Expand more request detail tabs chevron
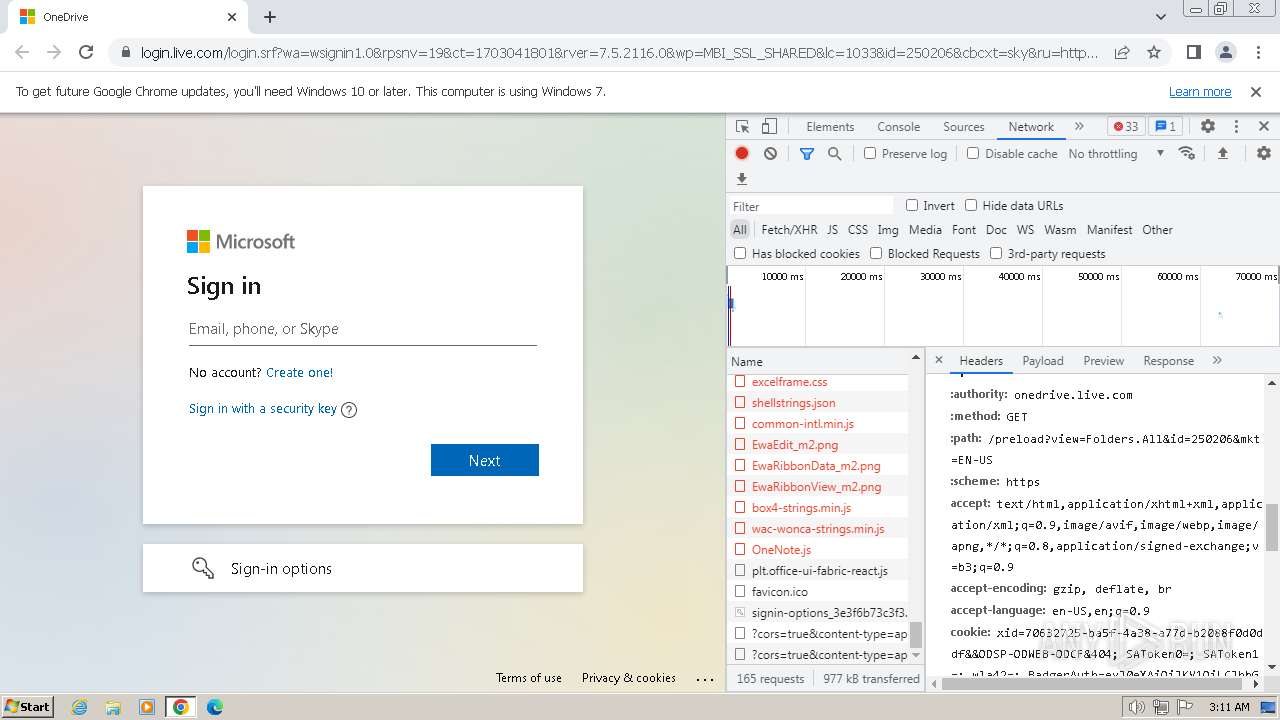The image size is (1280, 720). tap(1217, 360)
